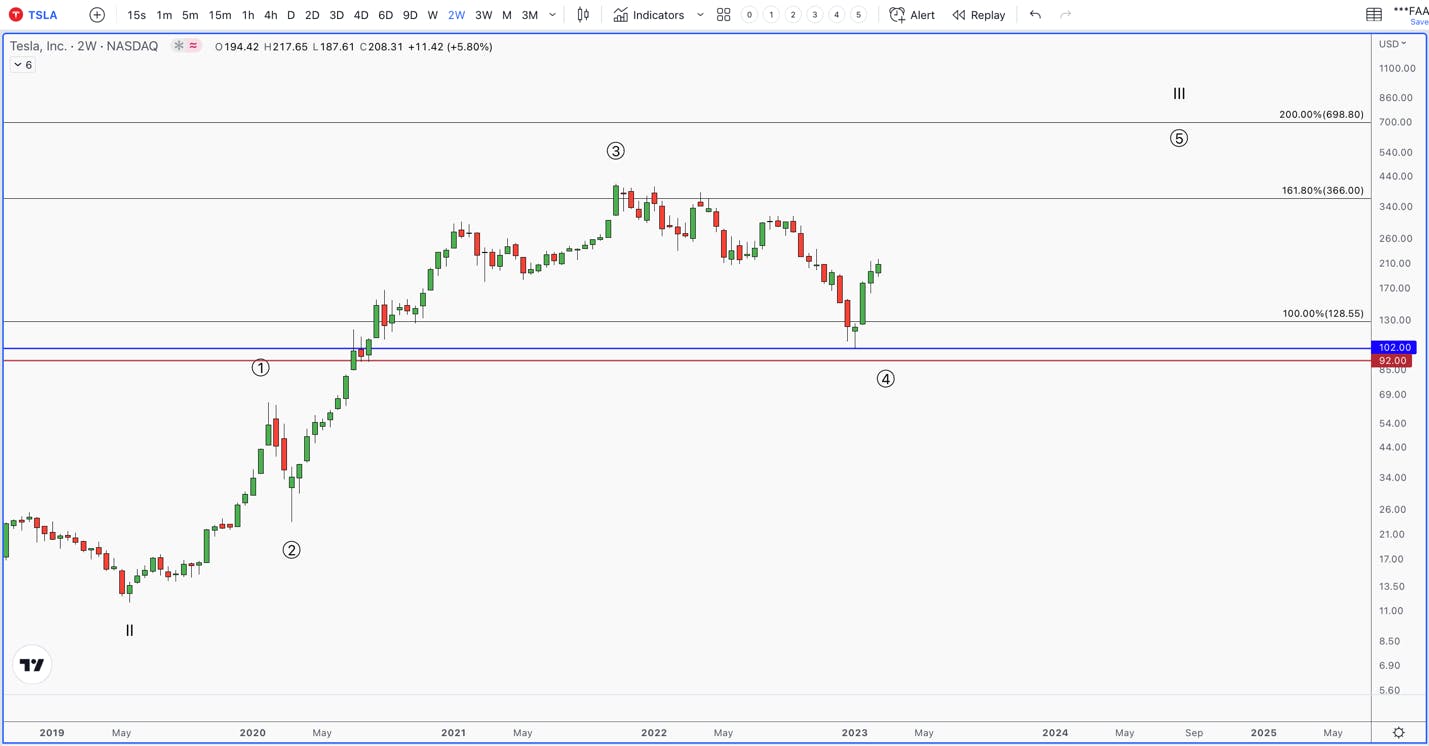Select circled wave label 1
Viewport: 1429px width, 746px height.
pyautogui.click(x=260, y=368)
